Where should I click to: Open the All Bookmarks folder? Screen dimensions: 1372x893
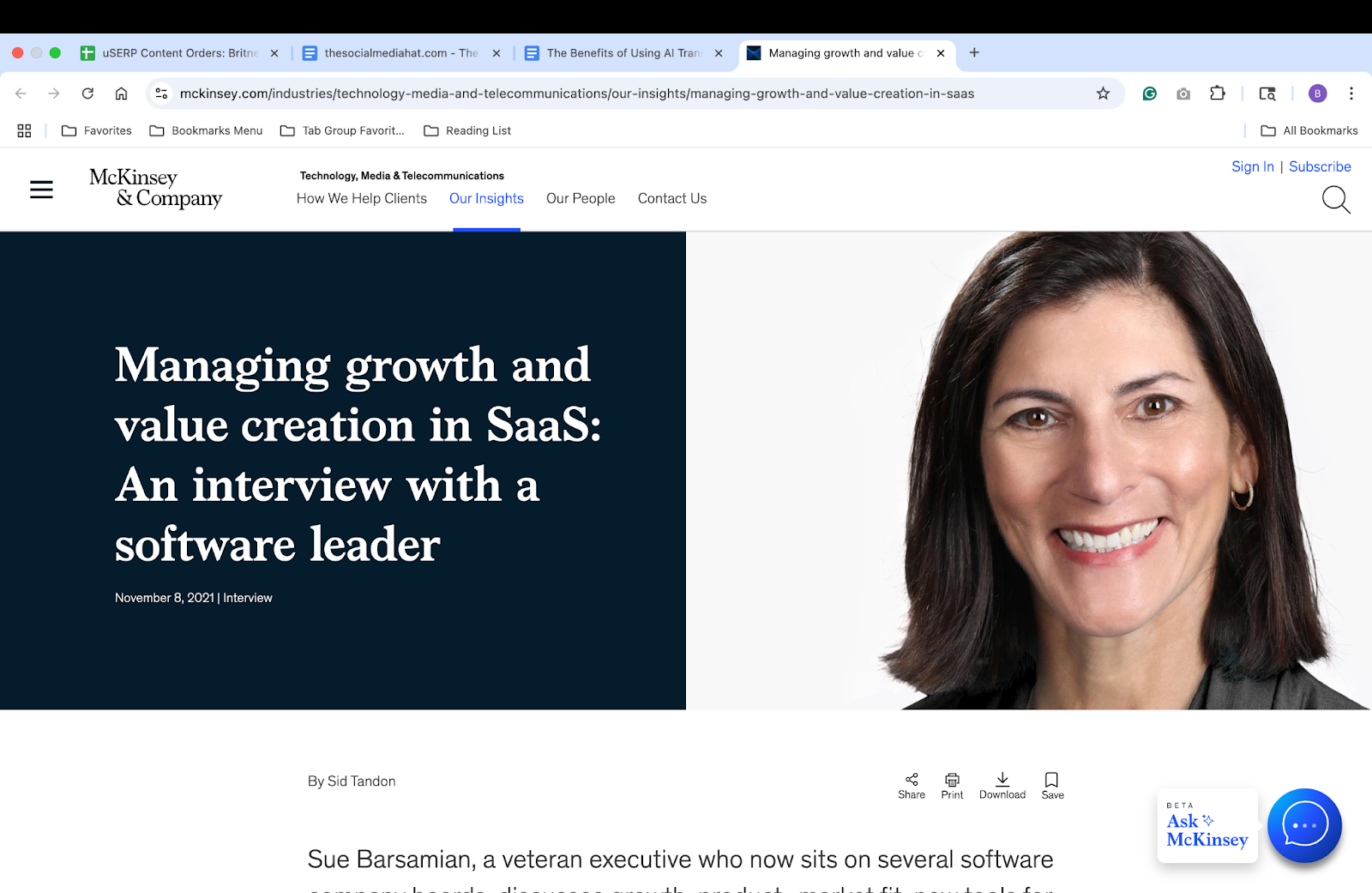coord(1309,130)
